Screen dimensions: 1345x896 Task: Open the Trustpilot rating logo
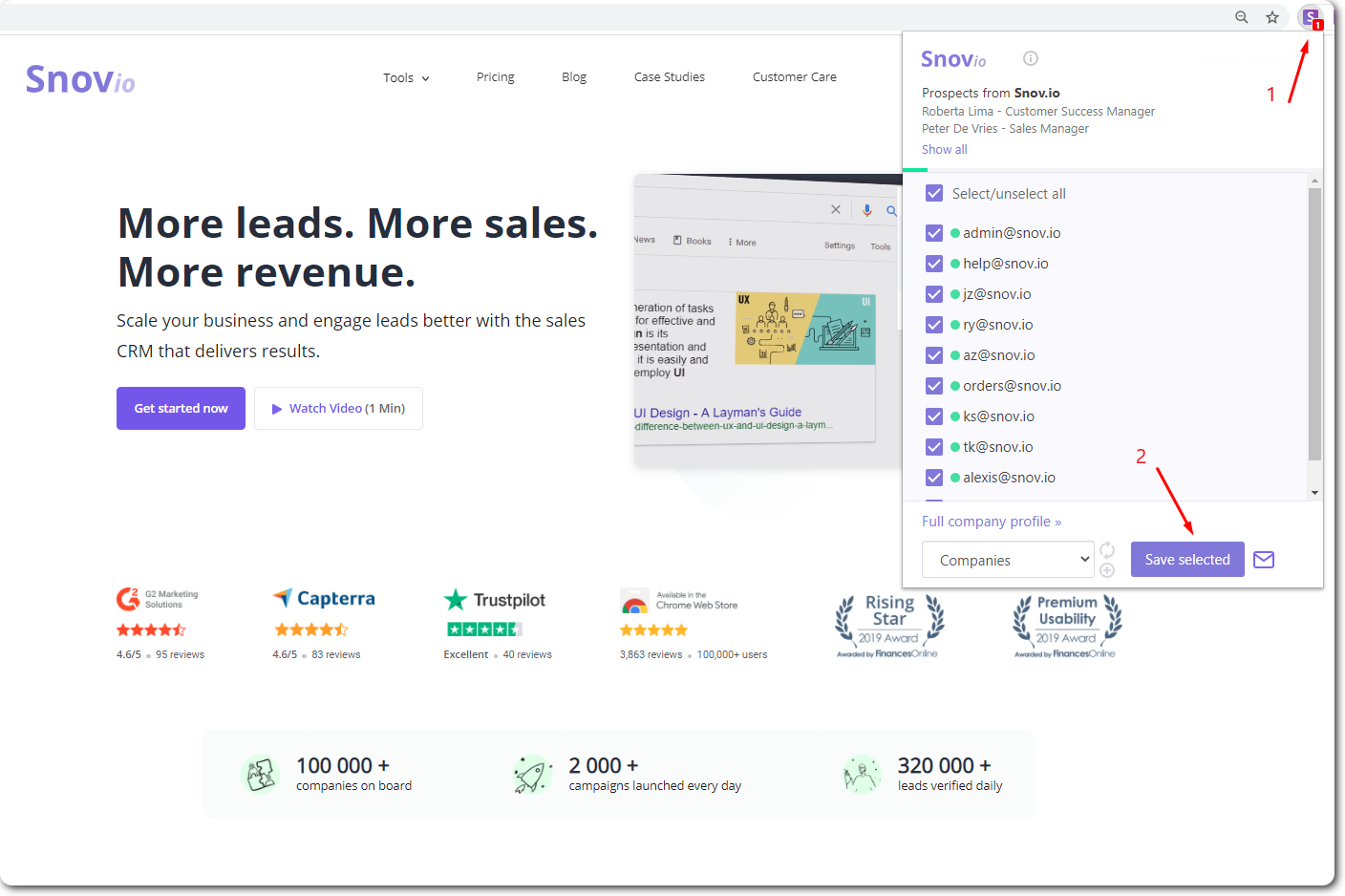[x=495, y=600]
